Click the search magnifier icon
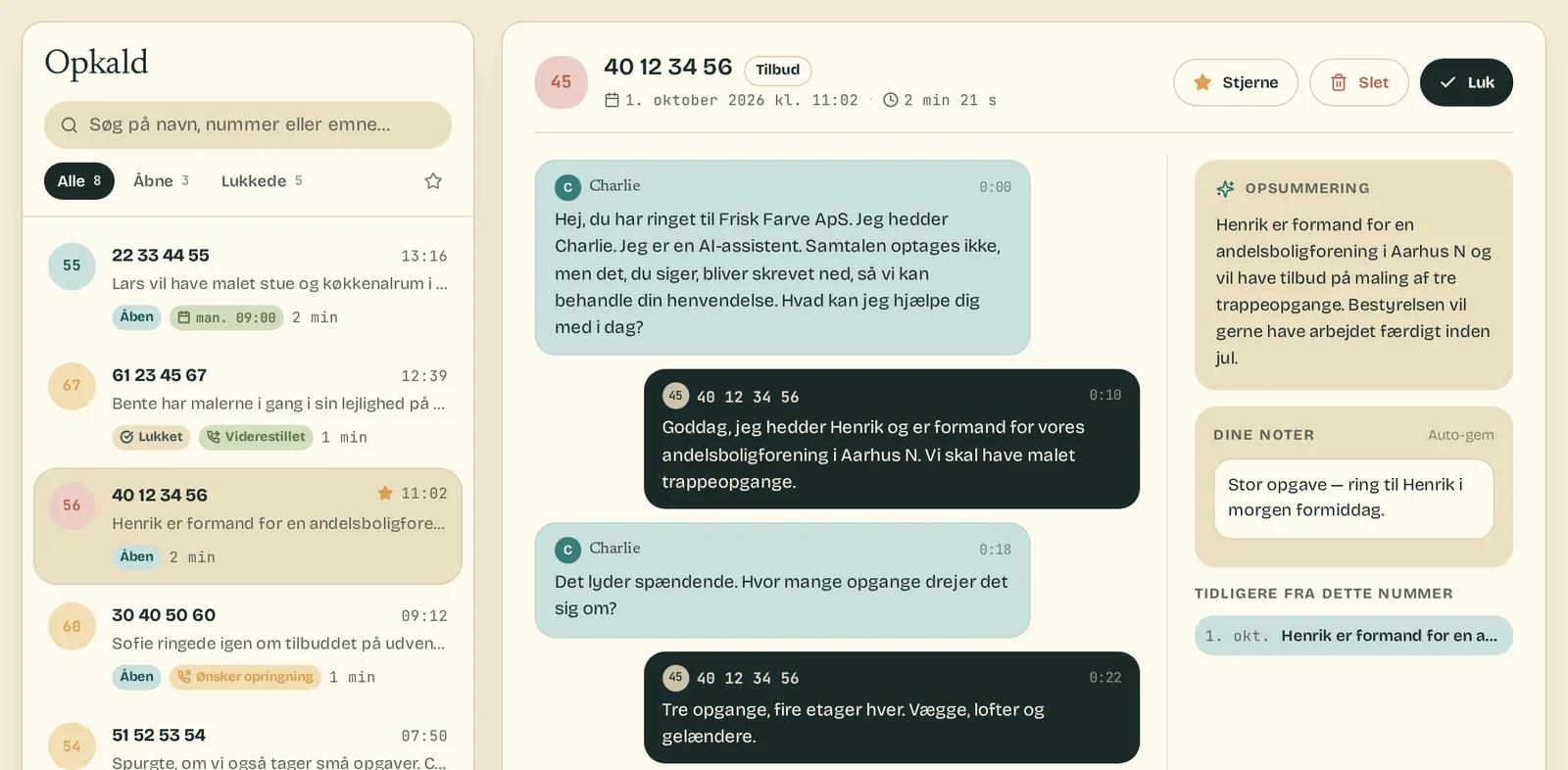This screenshot has width=1568, height=770. point(70,125)
